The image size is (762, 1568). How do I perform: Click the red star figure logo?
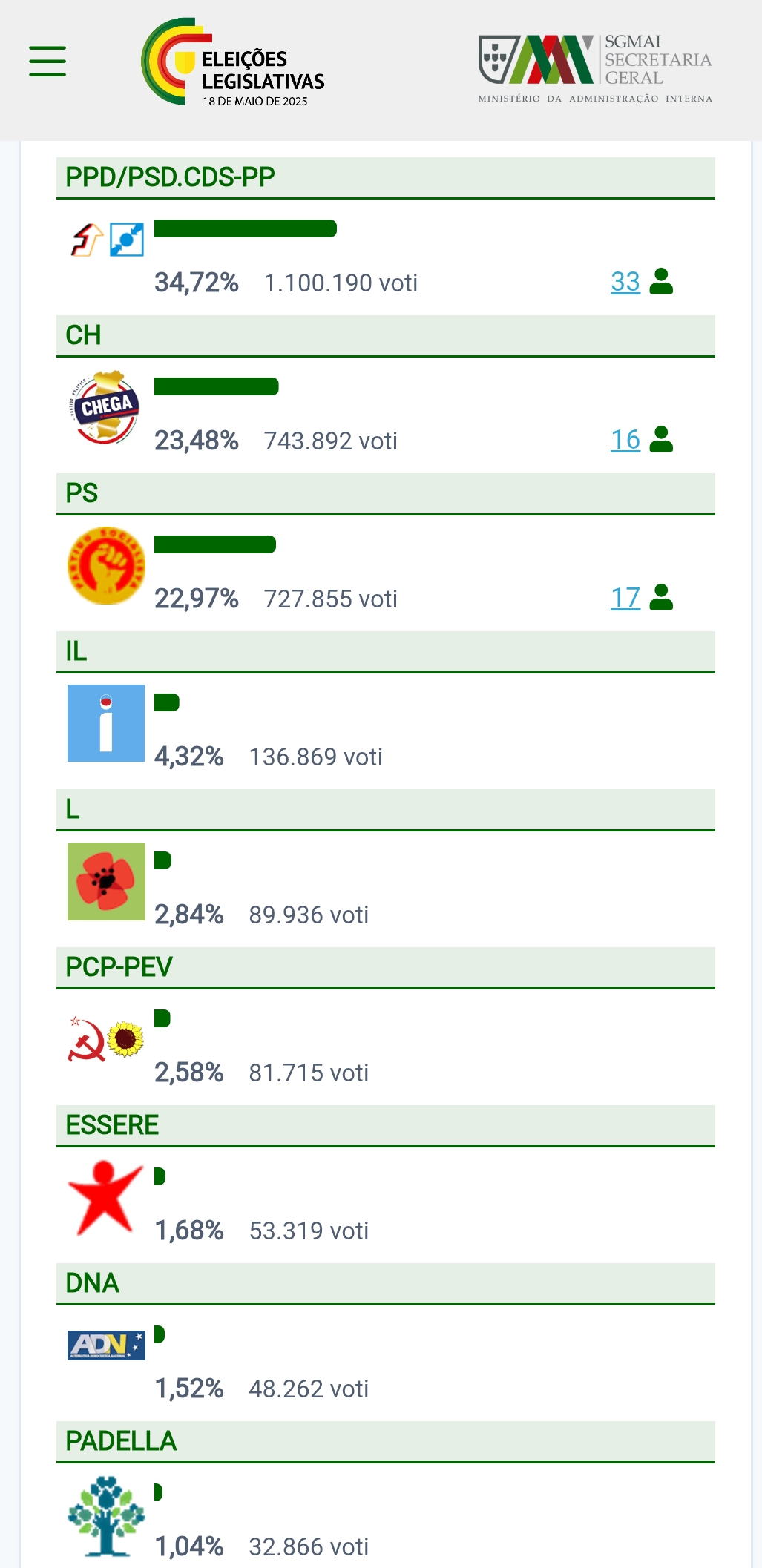pos(105,1198)
